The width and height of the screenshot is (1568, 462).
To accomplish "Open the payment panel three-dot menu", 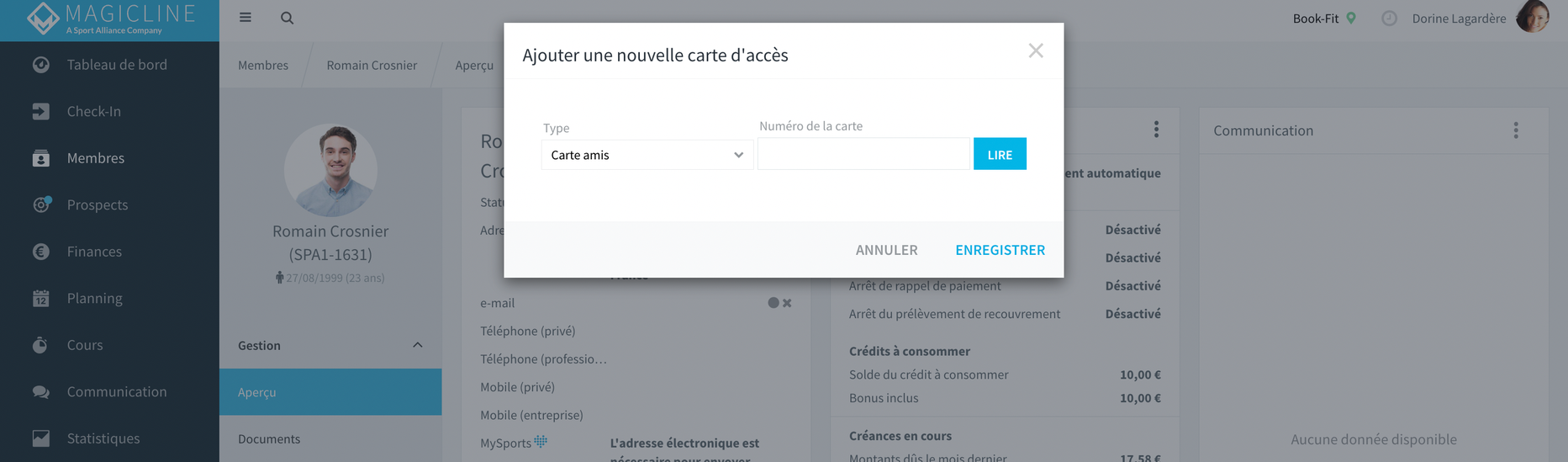I will click(1156, 129).
